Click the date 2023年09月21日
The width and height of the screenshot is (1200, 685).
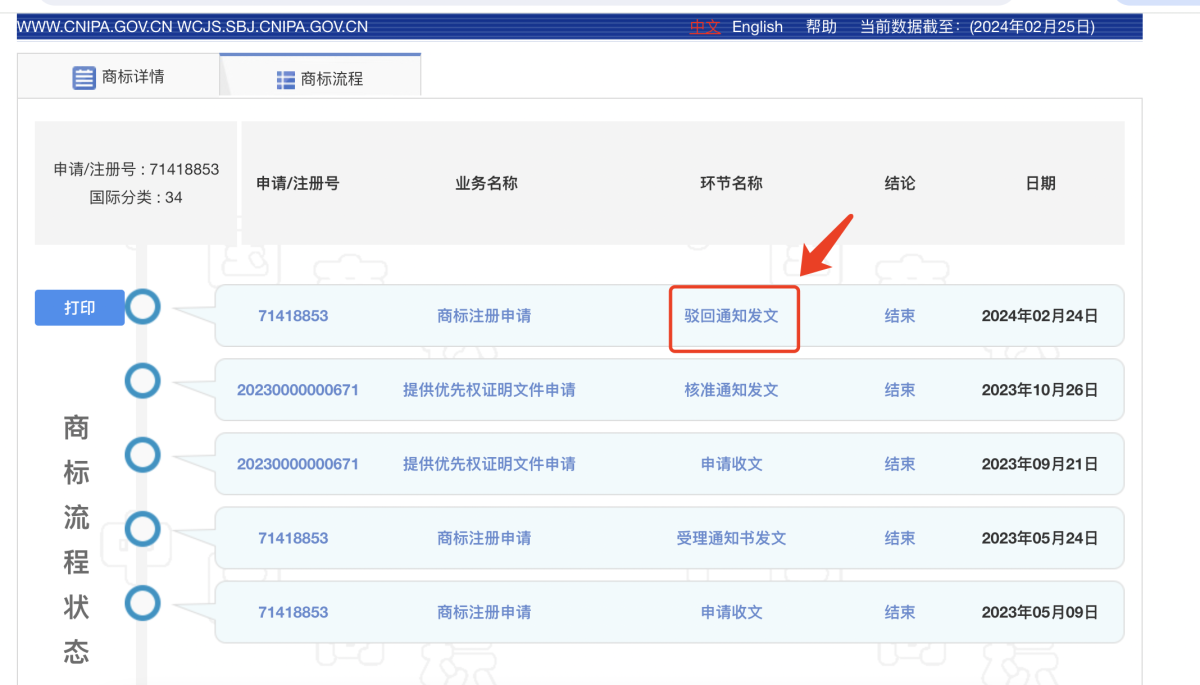(x=1040, y=464)
